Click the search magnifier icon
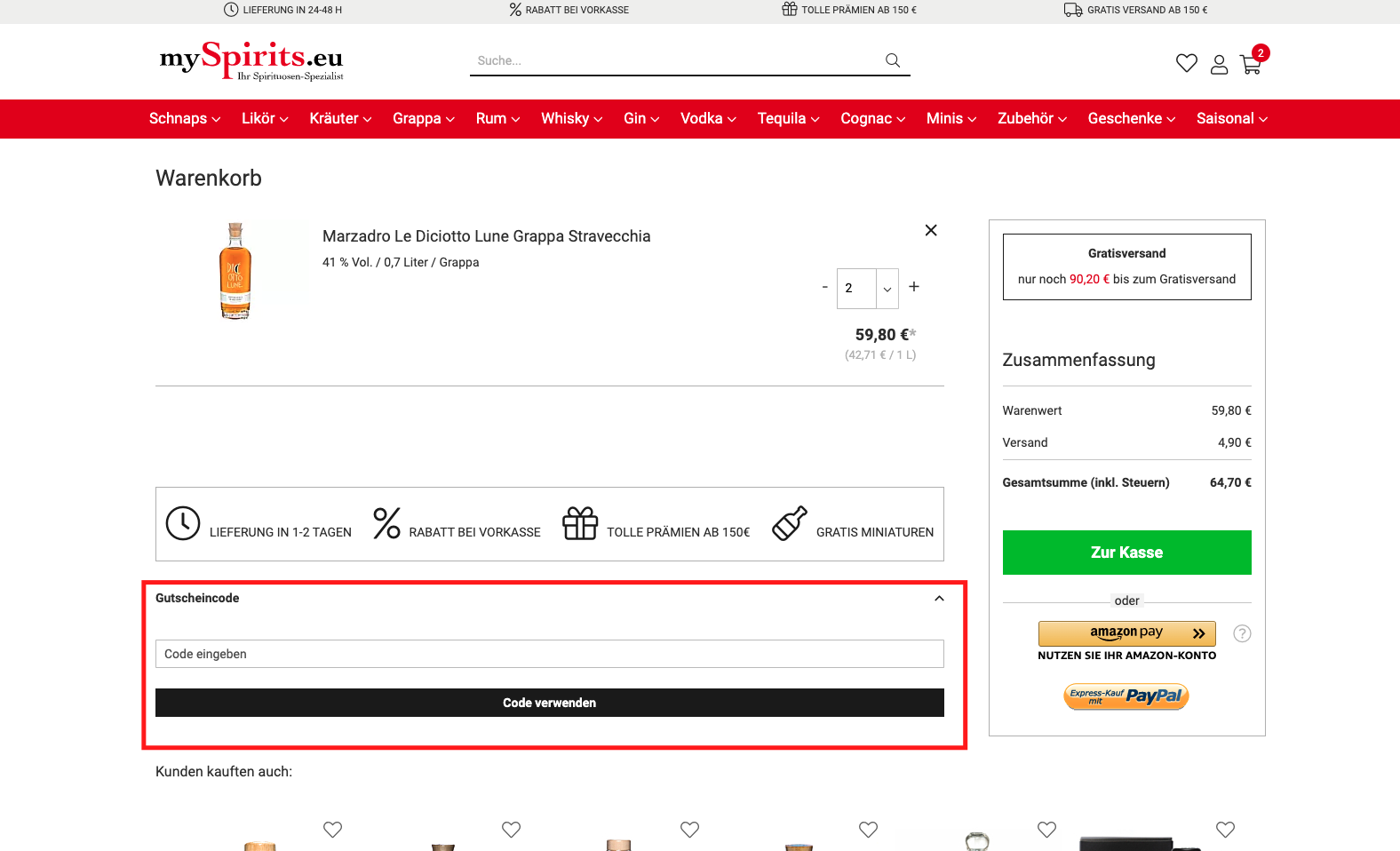The height and width of the screenshot is (851, 1400). [893, 60]
